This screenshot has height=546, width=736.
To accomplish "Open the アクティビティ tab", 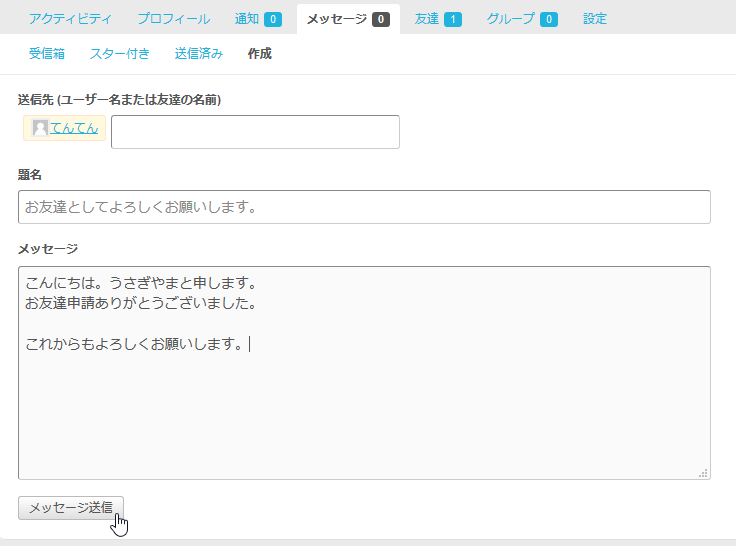I will click(x=70, y=19).
